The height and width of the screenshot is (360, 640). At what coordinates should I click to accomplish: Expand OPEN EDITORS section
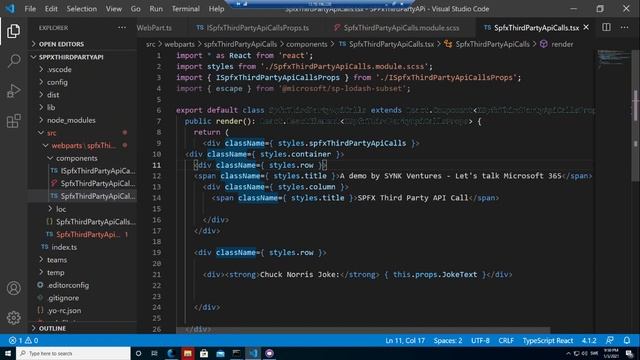point(61,44)
